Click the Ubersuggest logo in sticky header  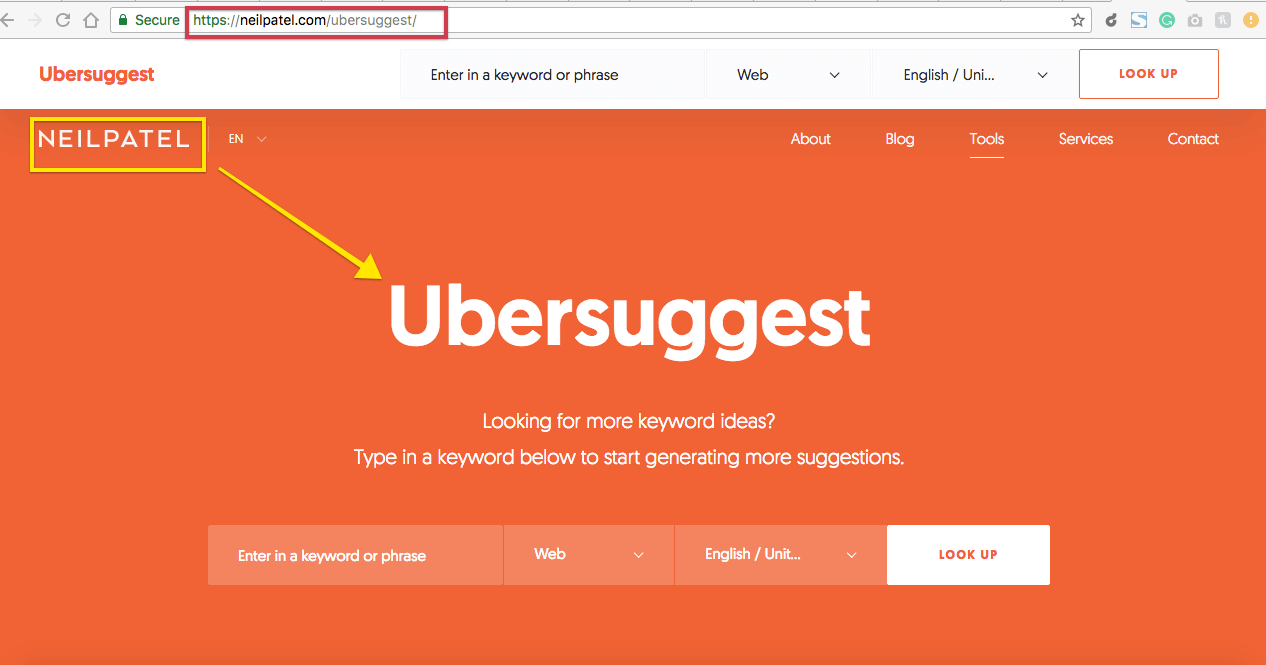pyautogui.click(x=97, y=75)
